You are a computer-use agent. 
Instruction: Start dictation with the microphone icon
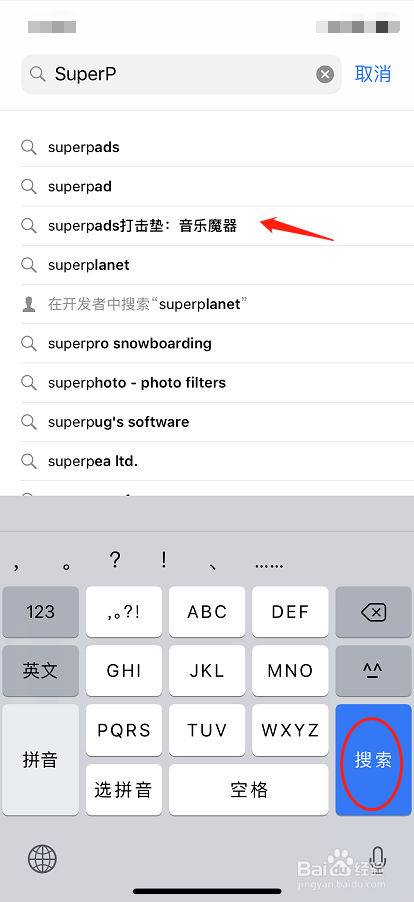[x=378, y=859]
